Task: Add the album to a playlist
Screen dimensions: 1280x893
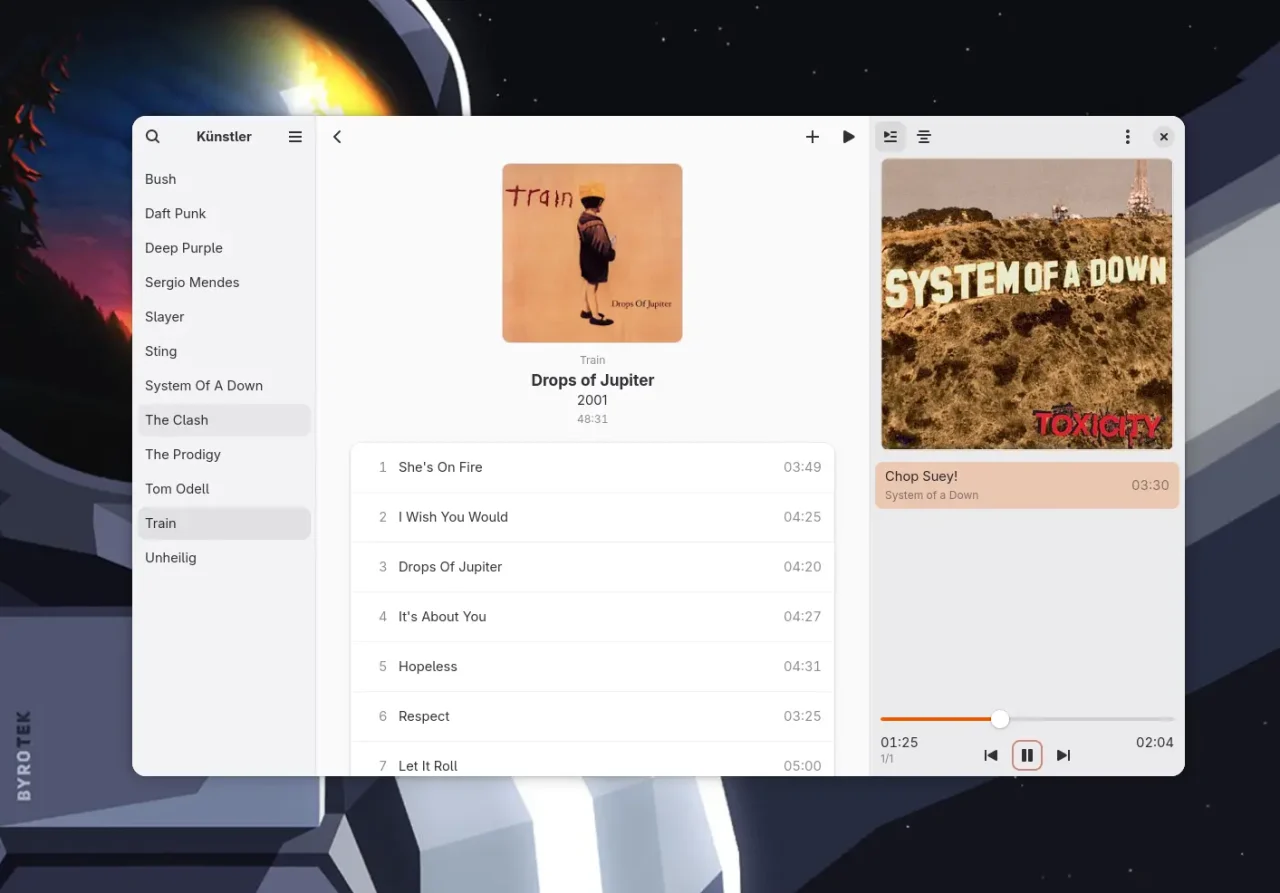Action: (812, 136)
